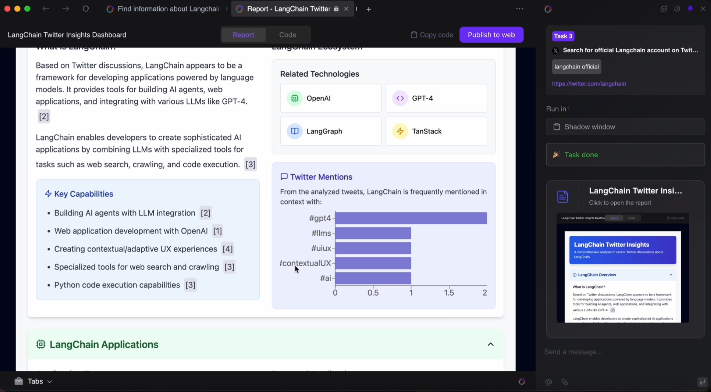Open the three-dots overflow menu
This screenshot has height=392, width=711.
(520, 9)
